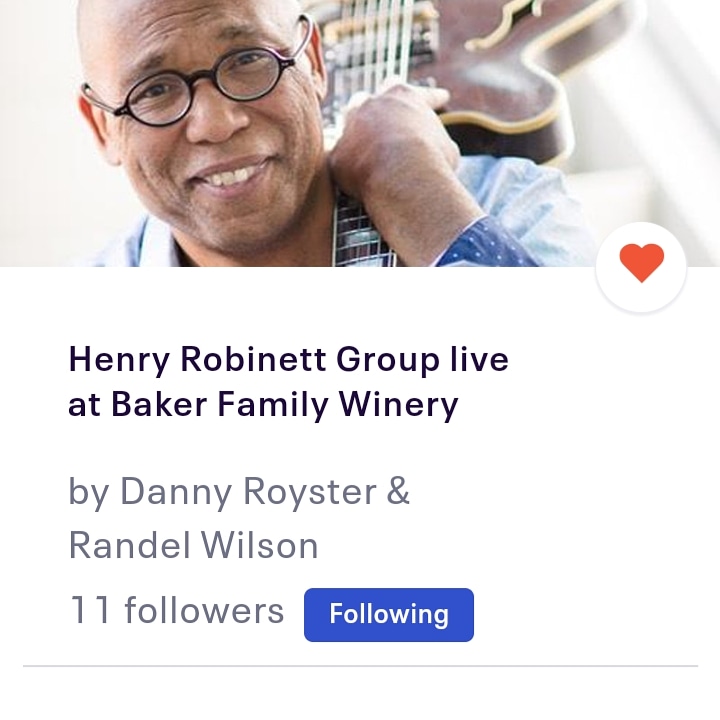
Task: Click the word "Henry" in the title
Action: pos(119,360)
